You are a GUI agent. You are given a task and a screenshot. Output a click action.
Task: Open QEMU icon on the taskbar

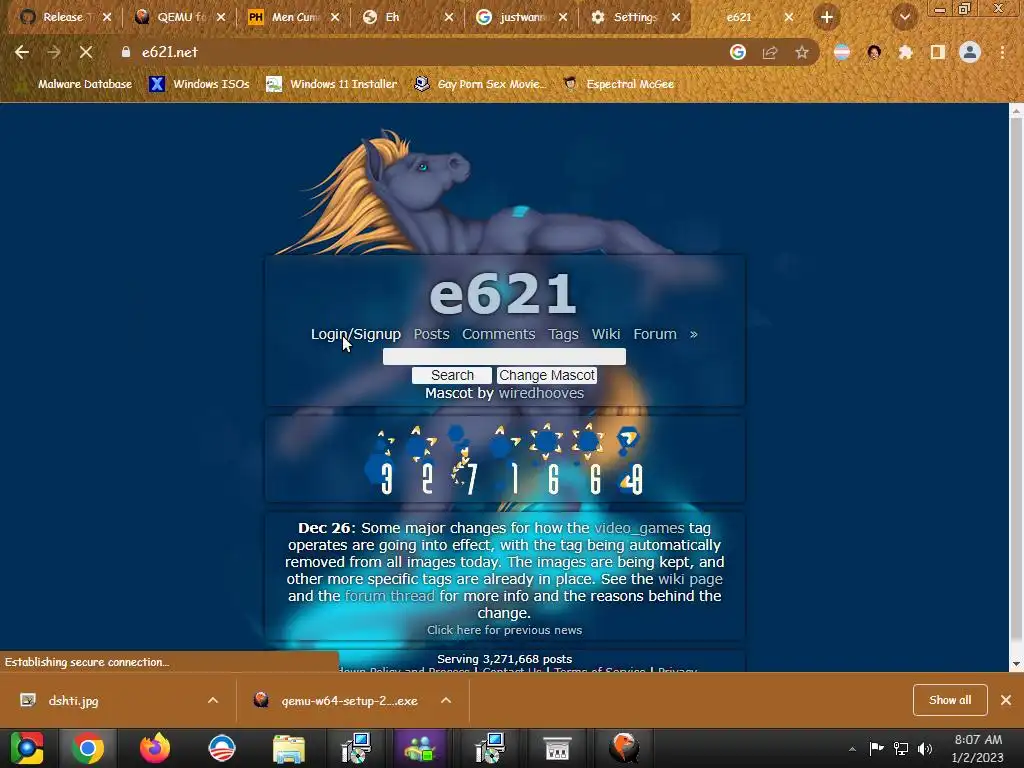(x=624, y=748)
